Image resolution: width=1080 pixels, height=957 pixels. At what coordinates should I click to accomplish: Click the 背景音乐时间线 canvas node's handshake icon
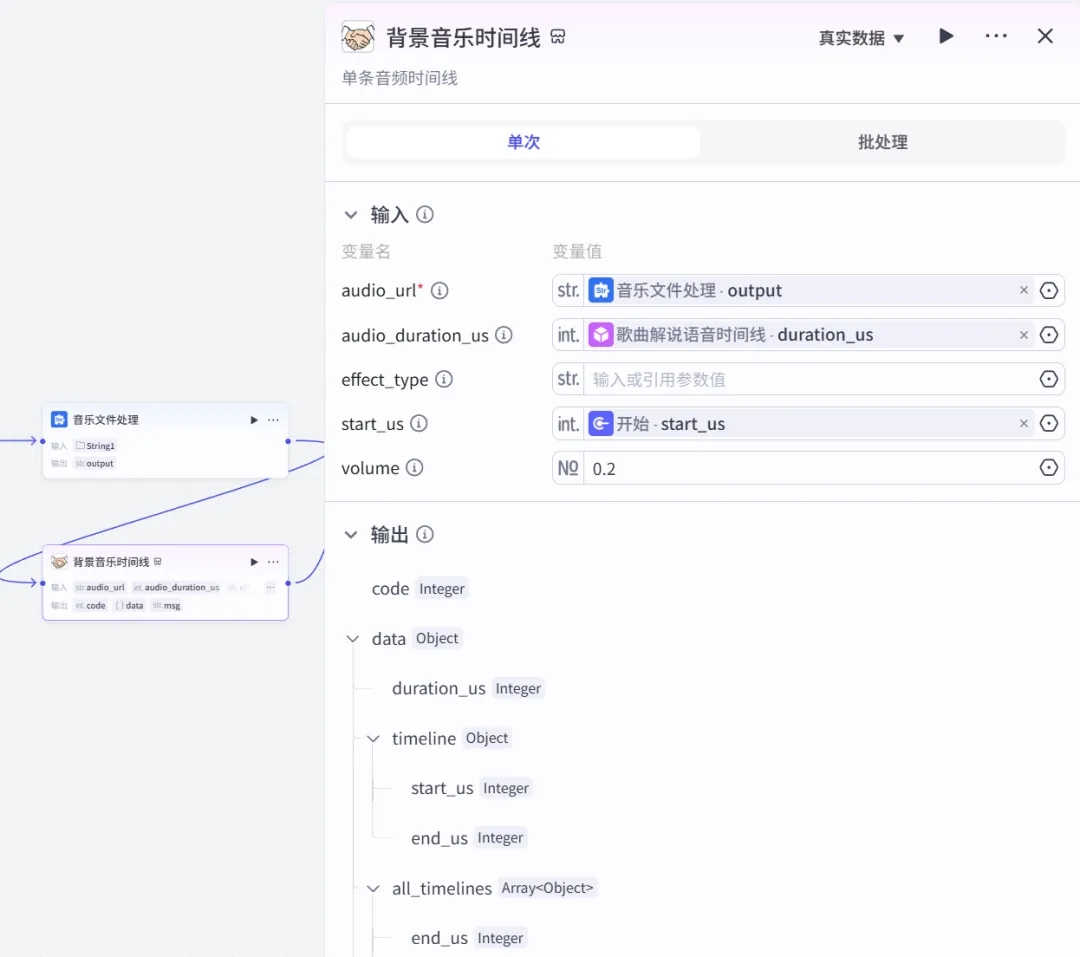point(59,562)
